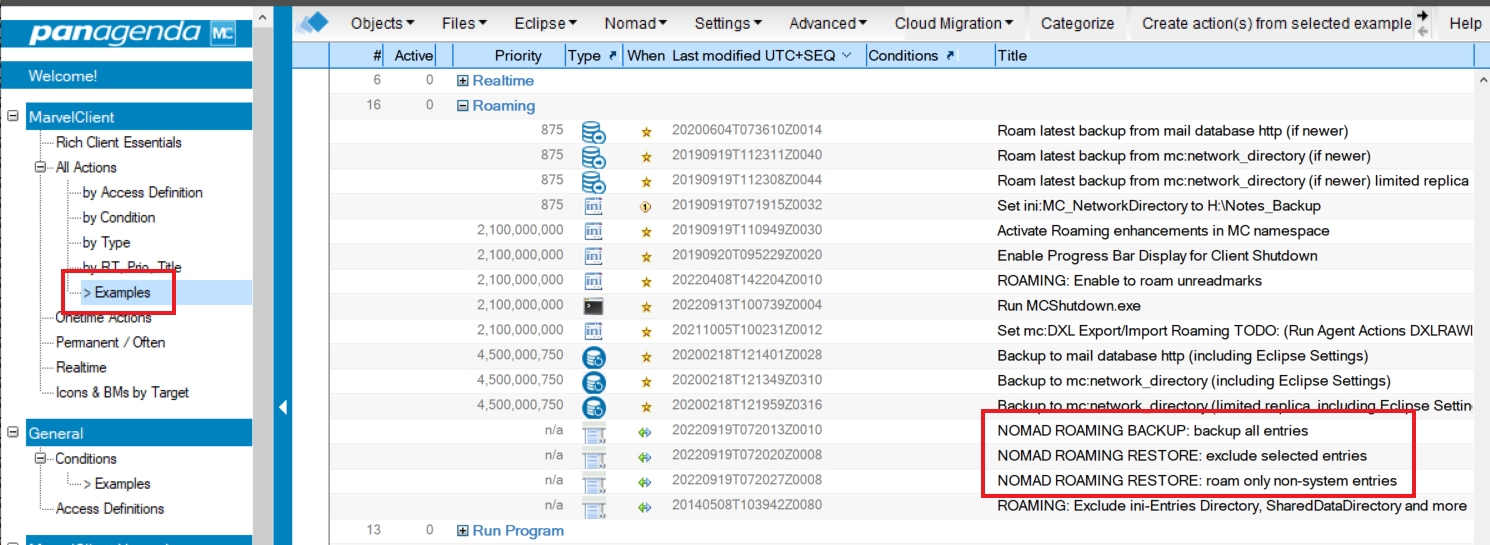Image resolution: width=1490 pixels, height=545 pixels.
Task: Collapse the General sidebar section
Action: (x=13, y=432)
